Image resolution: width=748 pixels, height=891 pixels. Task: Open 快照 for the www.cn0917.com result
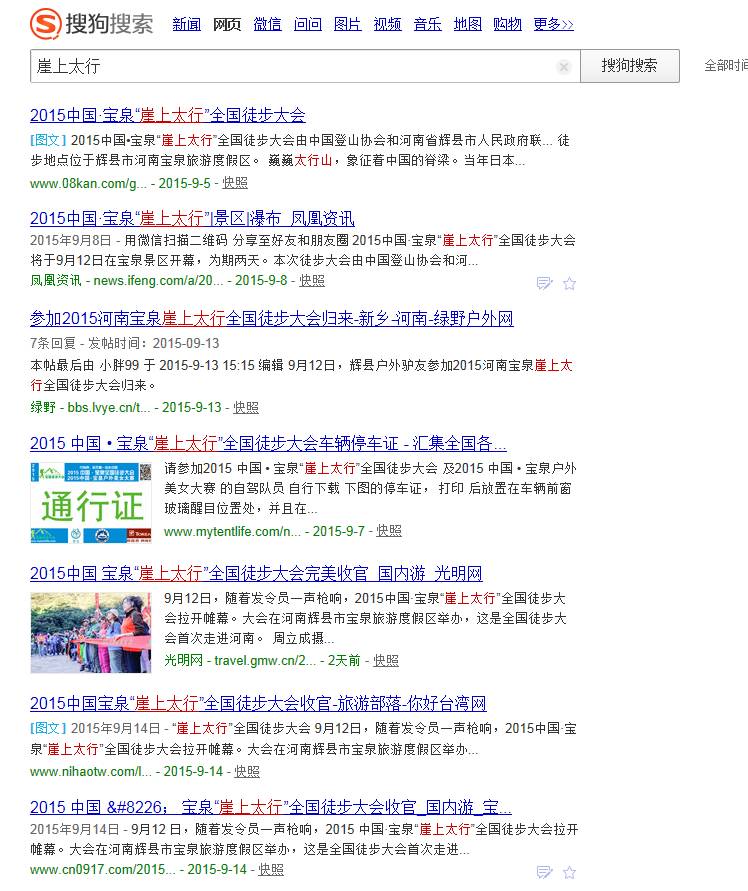[271, 869]
